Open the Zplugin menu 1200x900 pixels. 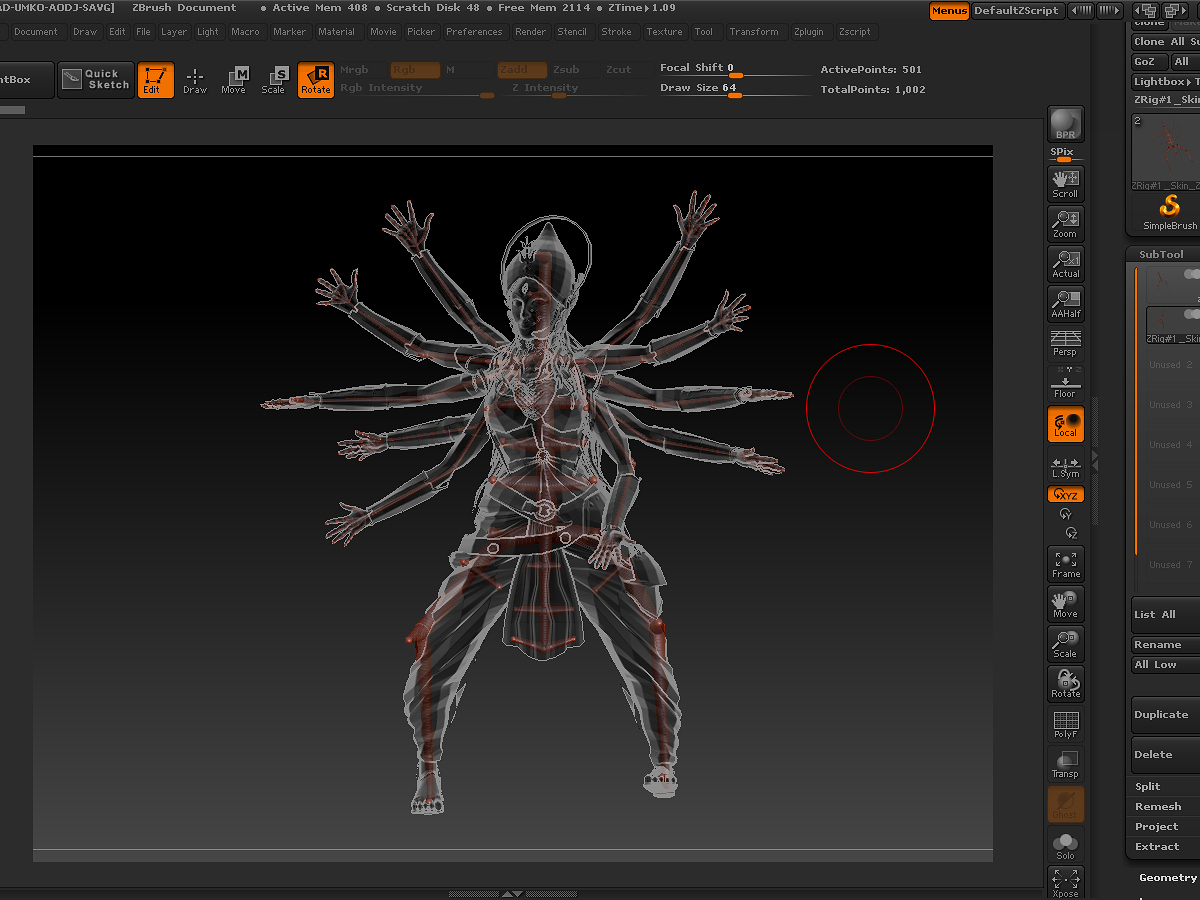[808, 32]
